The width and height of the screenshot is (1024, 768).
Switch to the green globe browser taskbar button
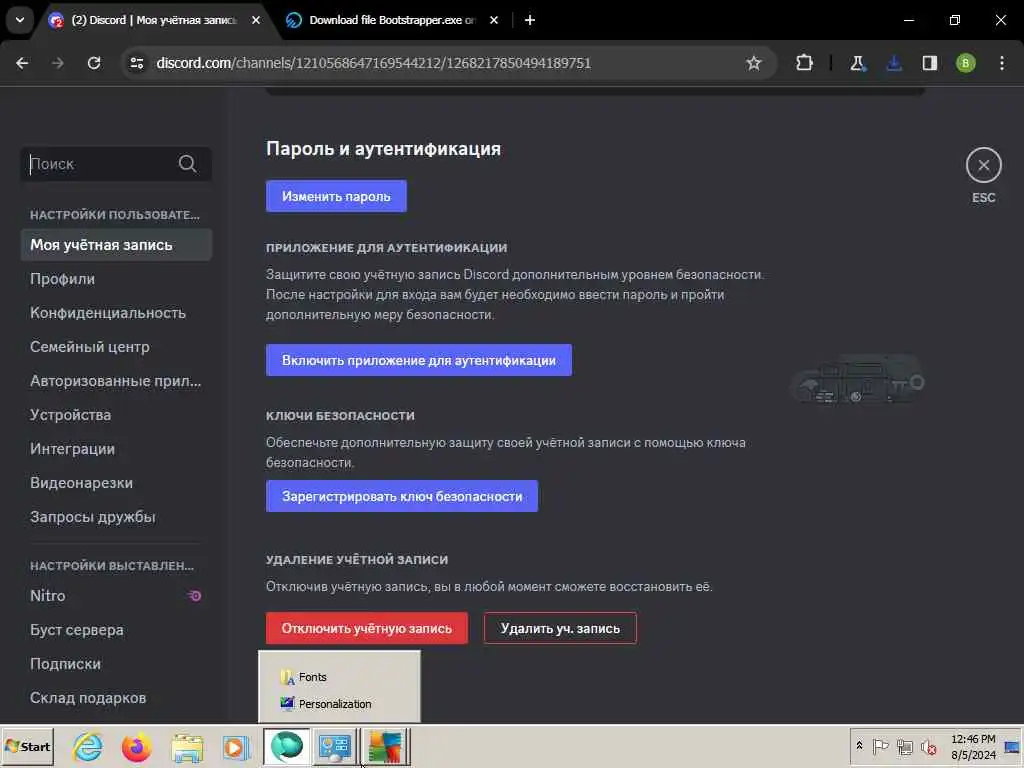(x=286, y=746)
